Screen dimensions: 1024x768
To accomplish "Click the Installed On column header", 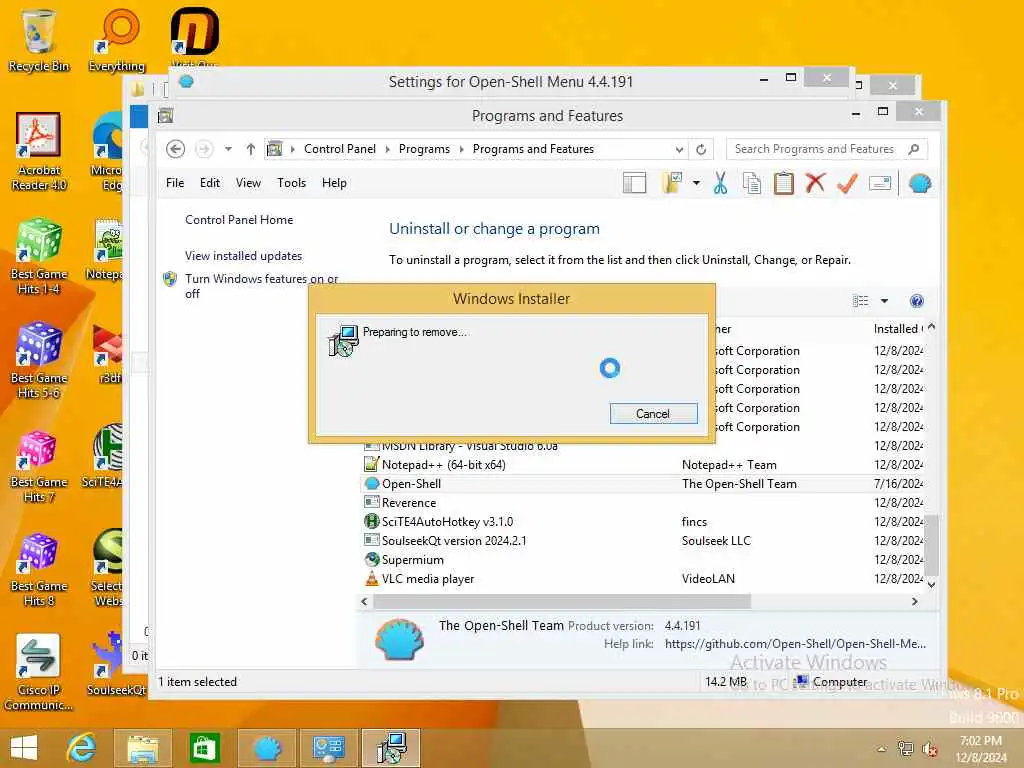I will (898, 329).
